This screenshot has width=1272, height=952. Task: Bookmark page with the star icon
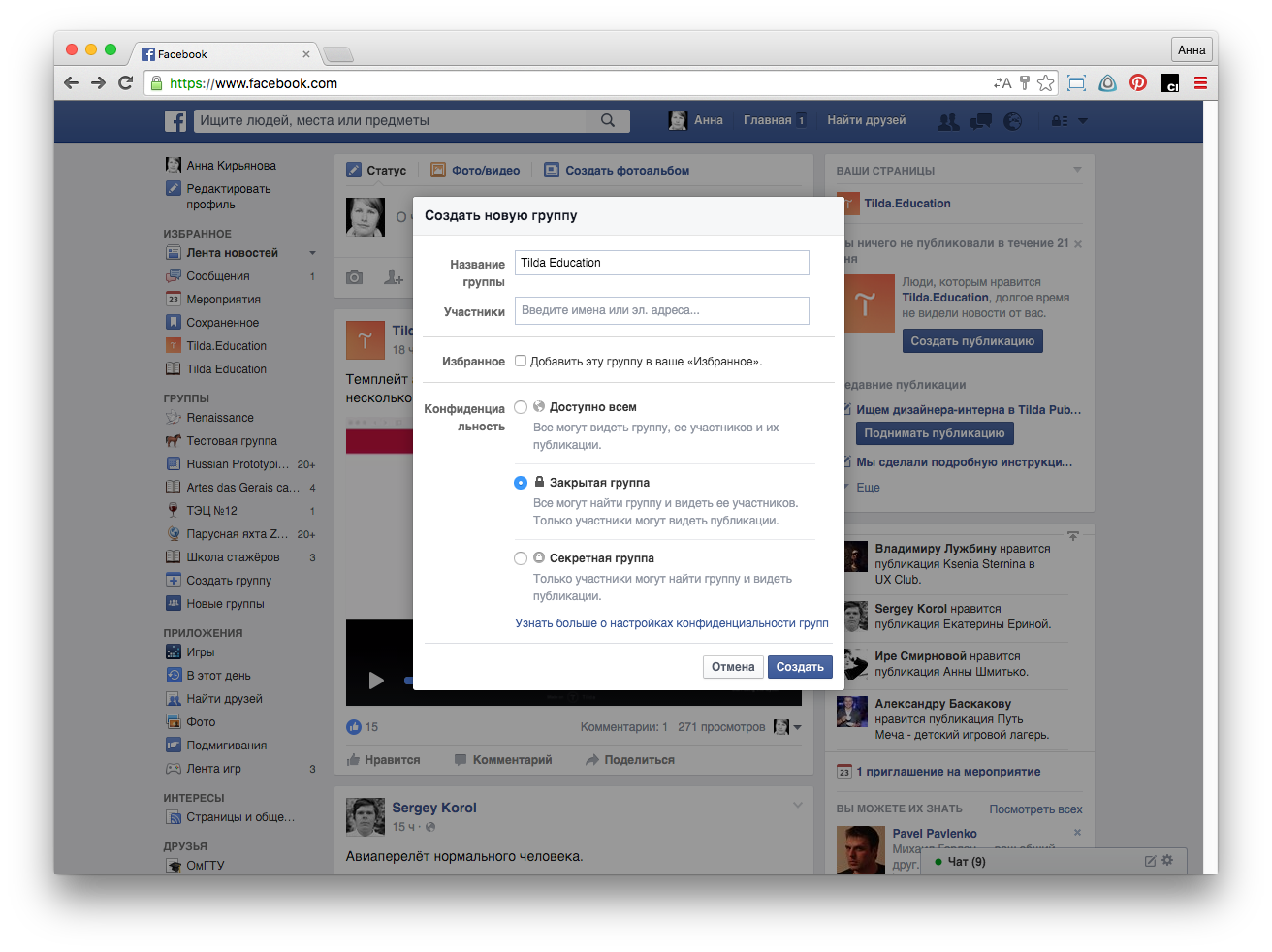(x=1045, y=83)
